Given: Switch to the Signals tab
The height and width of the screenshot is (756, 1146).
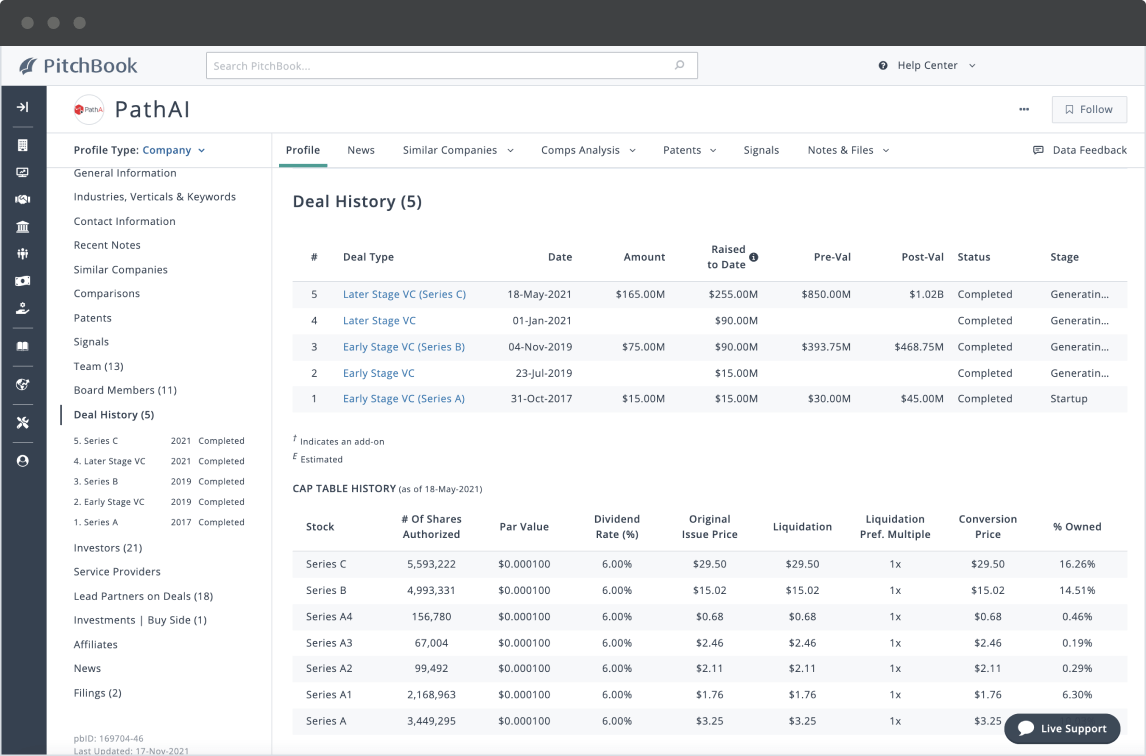Looking at the screenshot, I should (761, 150).
